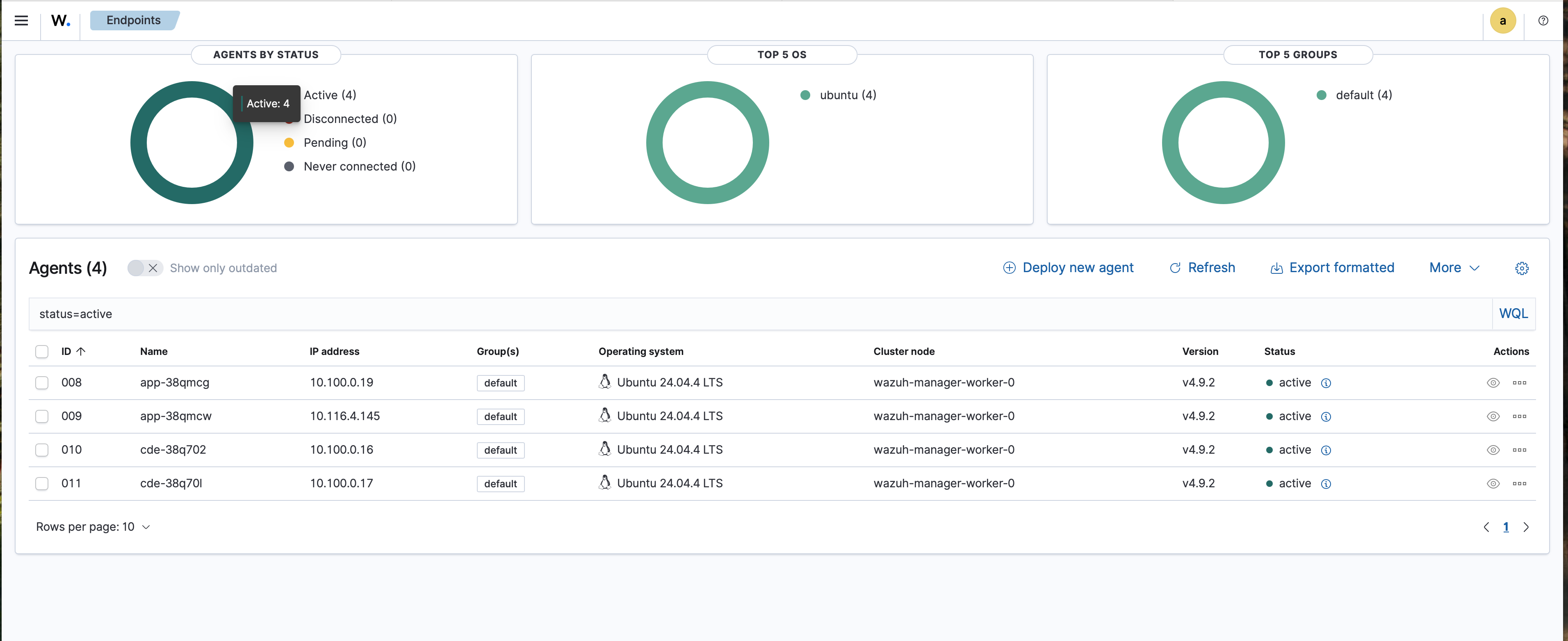The height and width of the screenshot is (641, 1568).
Task: View agent 009 details eye icon
Action: (1493, 416)
